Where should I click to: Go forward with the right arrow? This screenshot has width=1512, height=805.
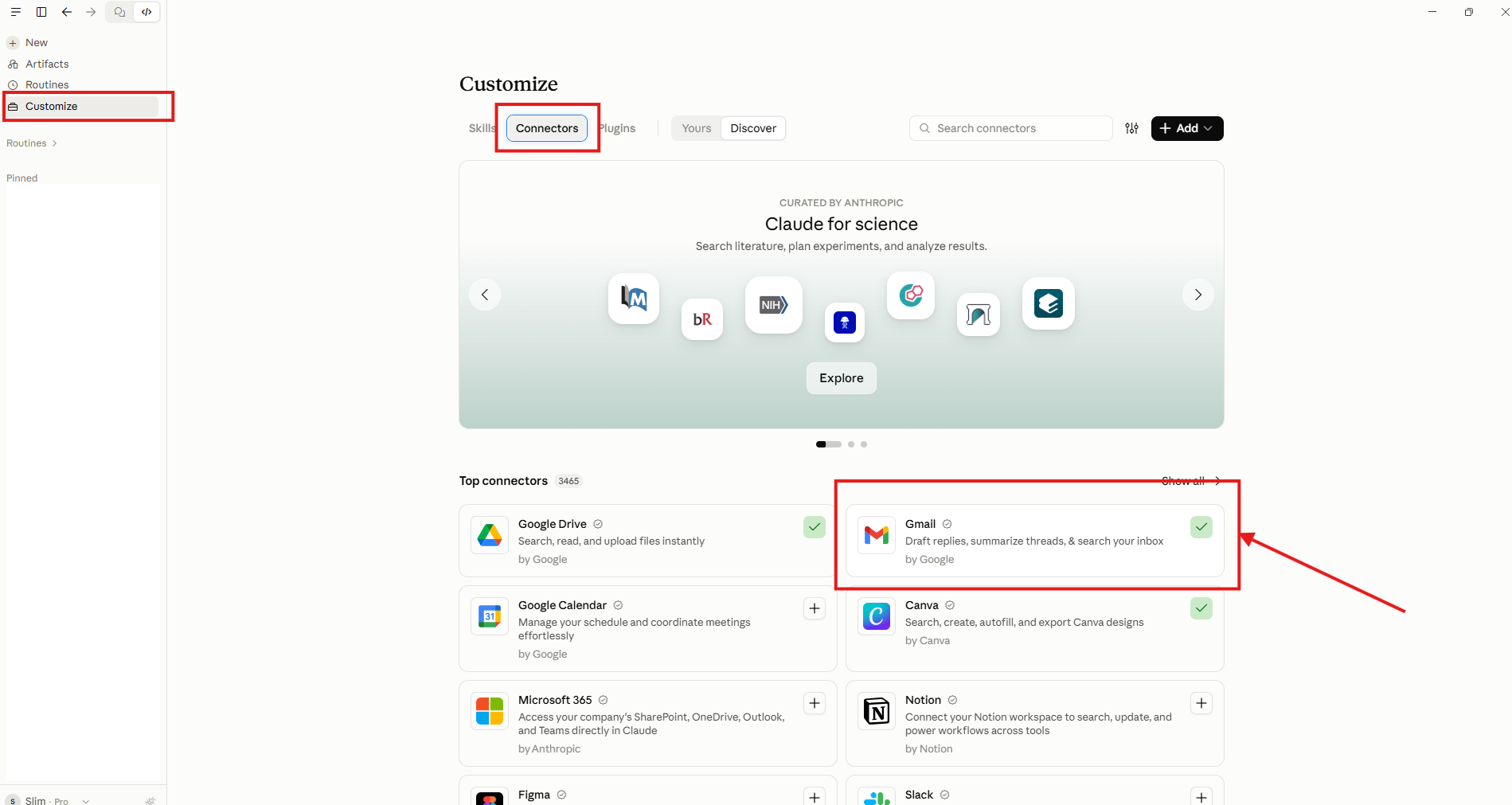click(x=91, y=12)
